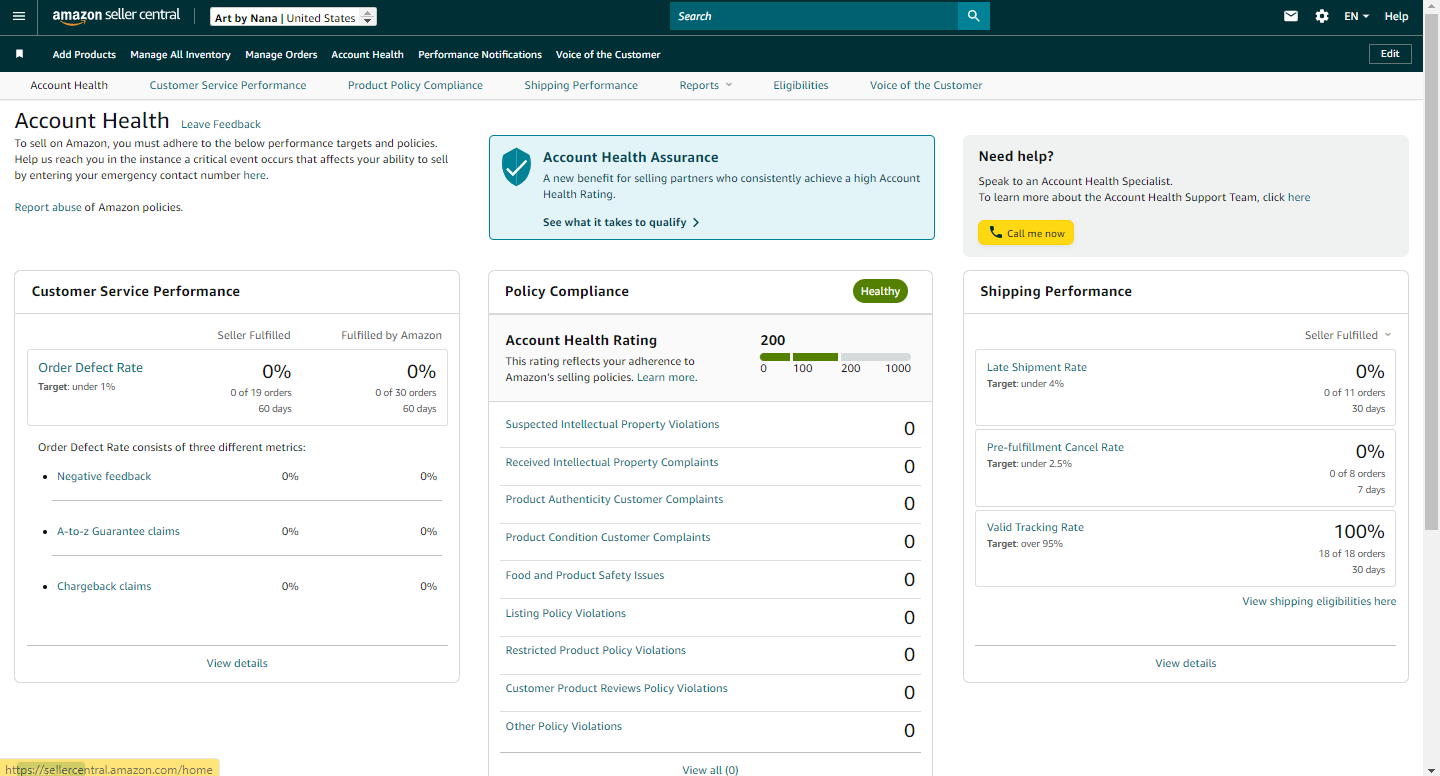
Task: Open Listing Policy Violations
Action: pos(566,613)
